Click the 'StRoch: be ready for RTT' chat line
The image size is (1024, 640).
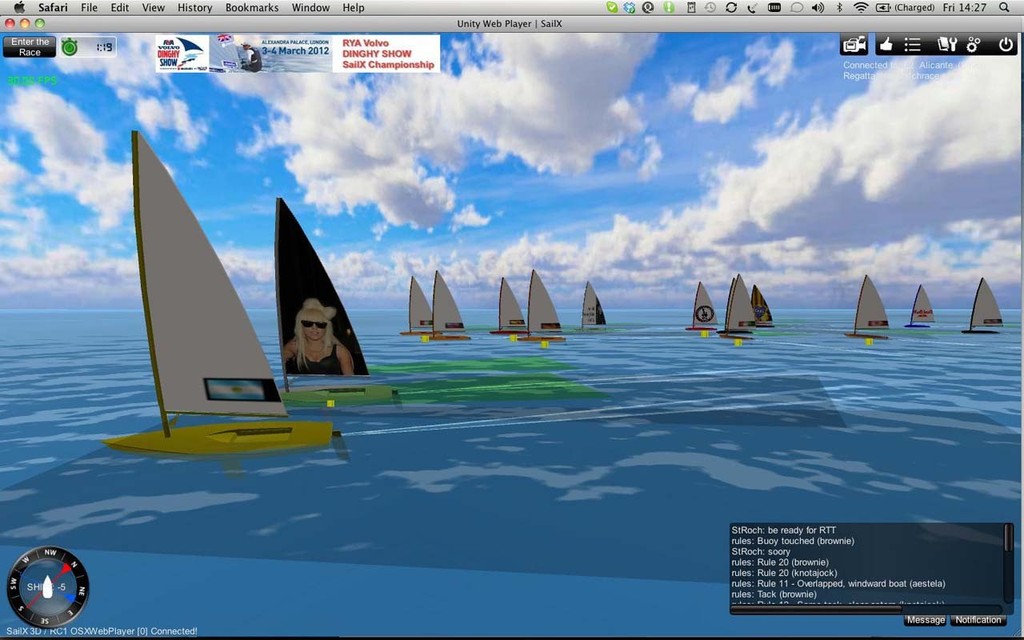coord(784,530)
